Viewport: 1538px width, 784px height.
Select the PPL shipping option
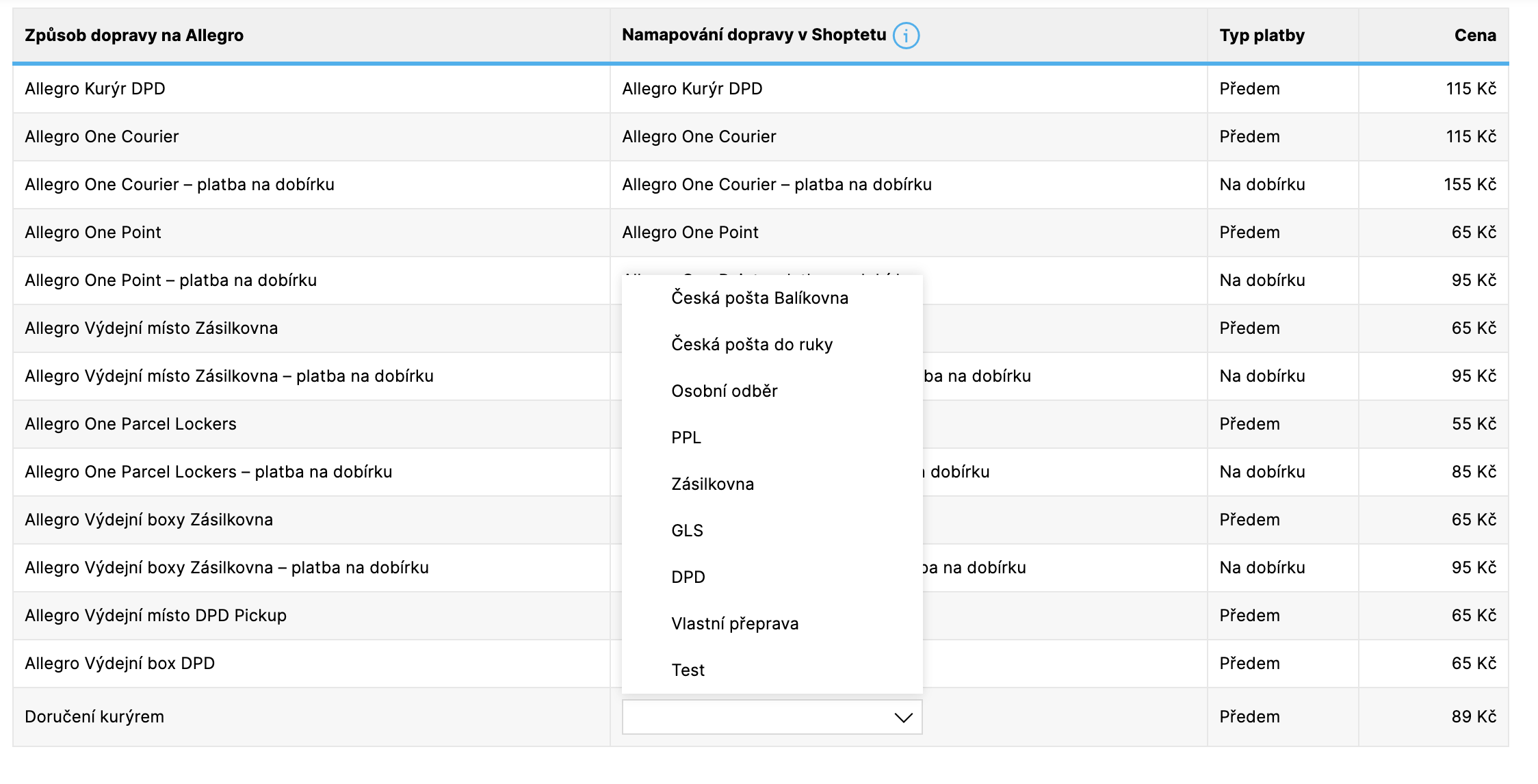[x=686, y=438]
